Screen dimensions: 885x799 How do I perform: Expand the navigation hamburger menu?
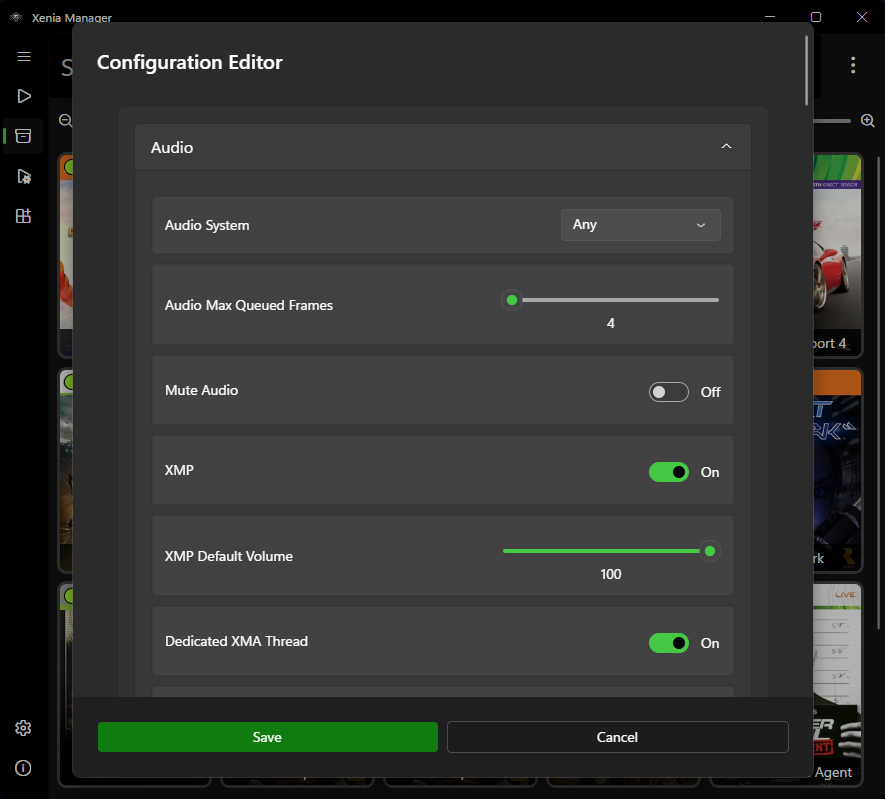click(23, 56)
